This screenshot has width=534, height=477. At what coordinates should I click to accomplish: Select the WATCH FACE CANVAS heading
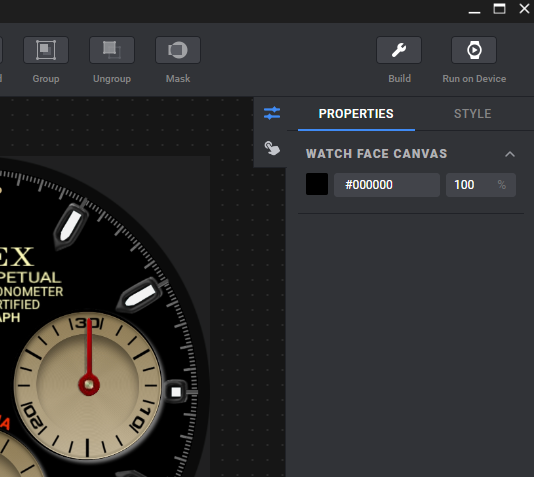coord(376,154)
